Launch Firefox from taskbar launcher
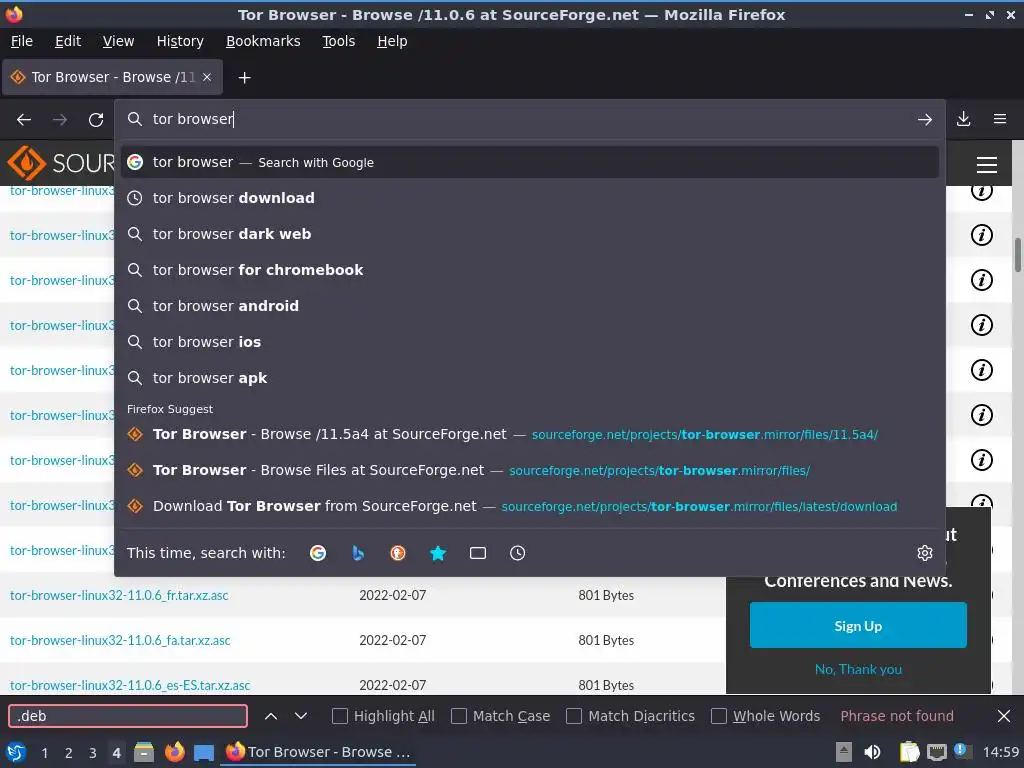 point(174,752)
